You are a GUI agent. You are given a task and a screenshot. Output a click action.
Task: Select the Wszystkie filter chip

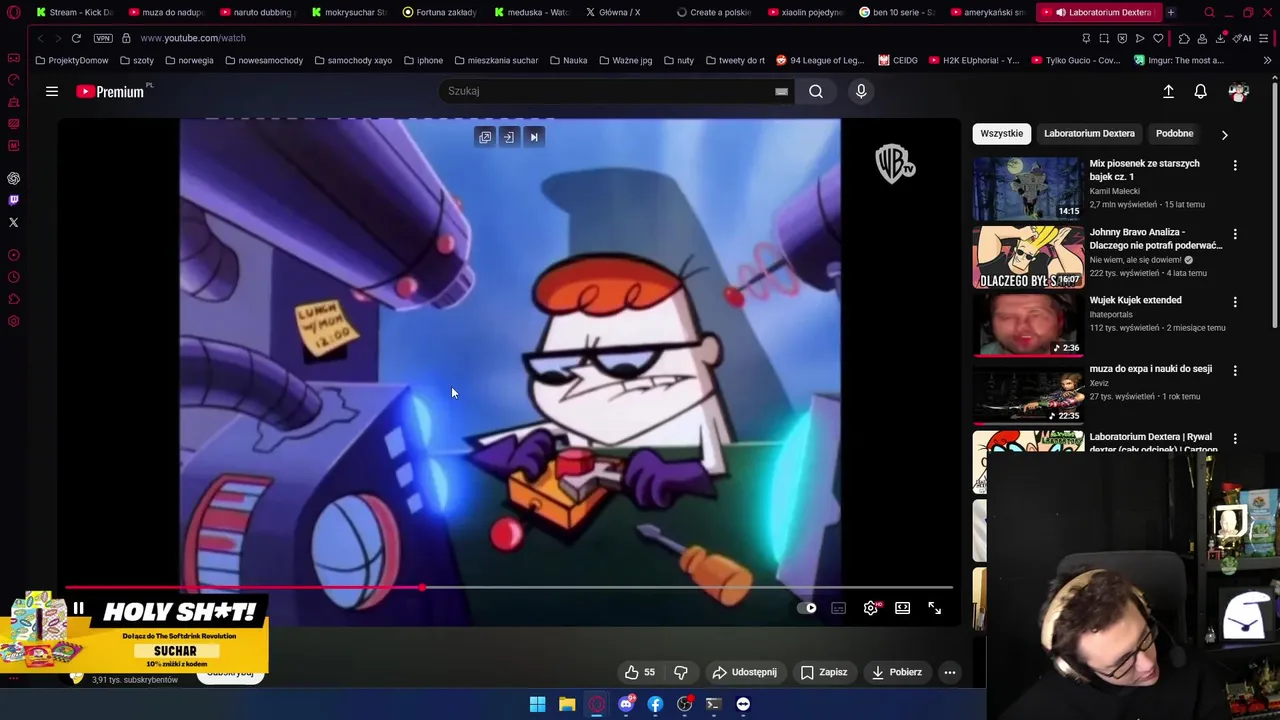pyautogui.click(x=1001, y=133)
